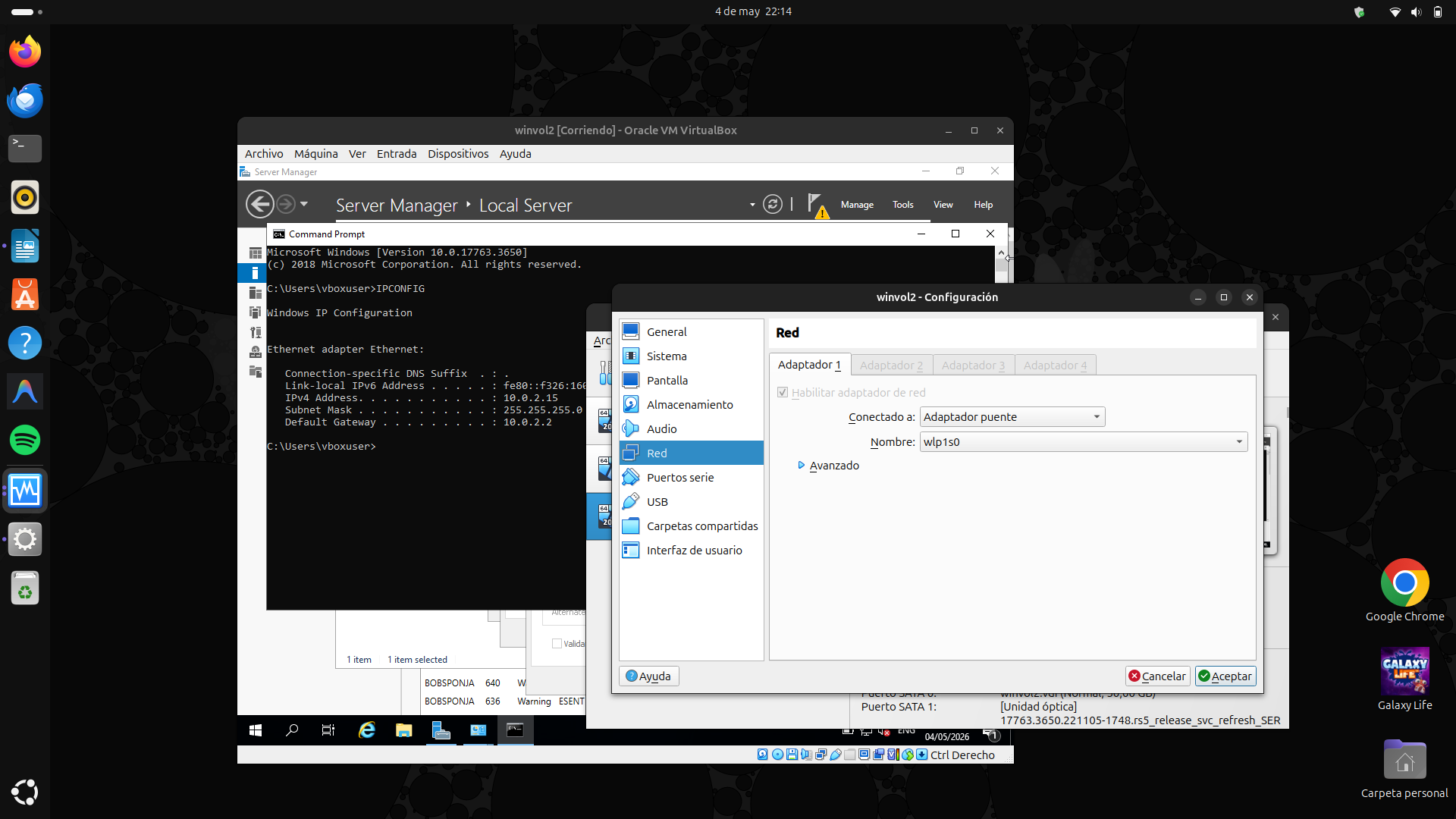Open dropdown arrow left of refresh icon
Screen dimensions: 1456x819
click(x=752, y=205)
